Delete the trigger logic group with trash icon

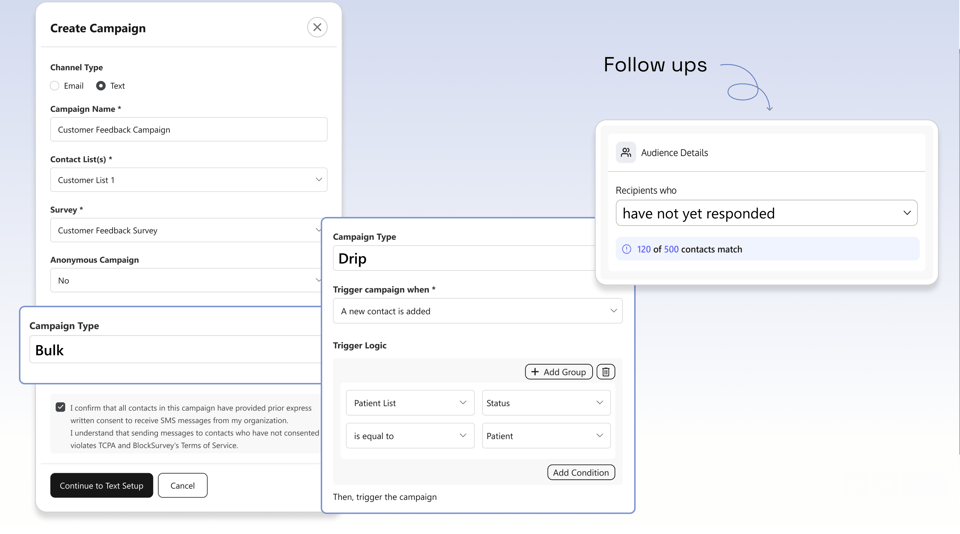tap(606, 372)
